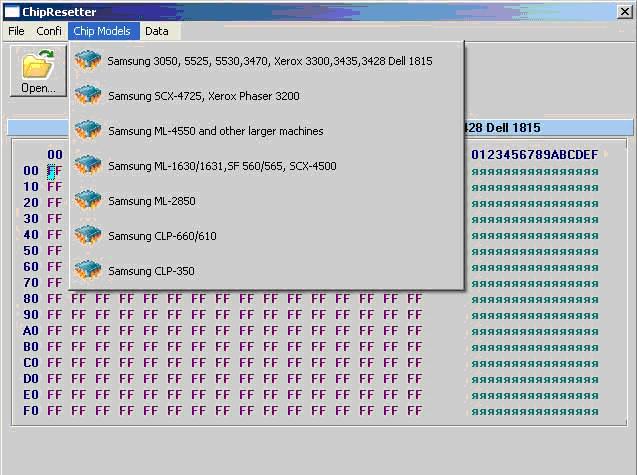Viewport: 637px width, 475px height.
Task: Click the ASCII text of row C0
Action: [x=535, y=364]
